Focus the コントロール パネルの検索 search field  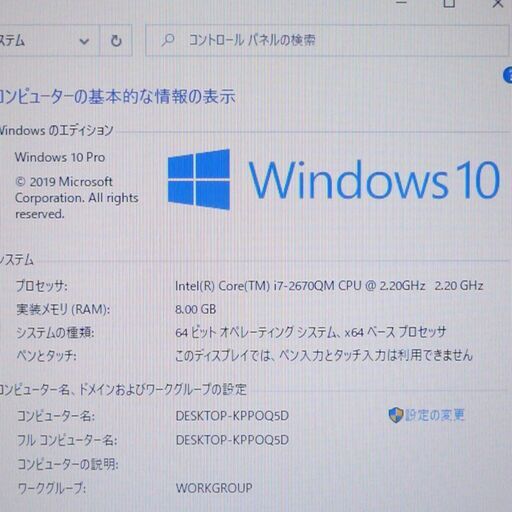point(327,40)
